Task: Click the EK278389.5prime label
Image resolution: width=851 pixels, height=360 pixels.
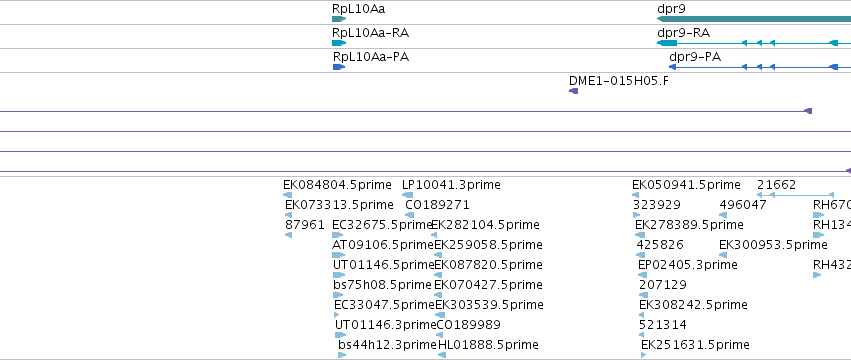Action: click(x=689, y=225)
